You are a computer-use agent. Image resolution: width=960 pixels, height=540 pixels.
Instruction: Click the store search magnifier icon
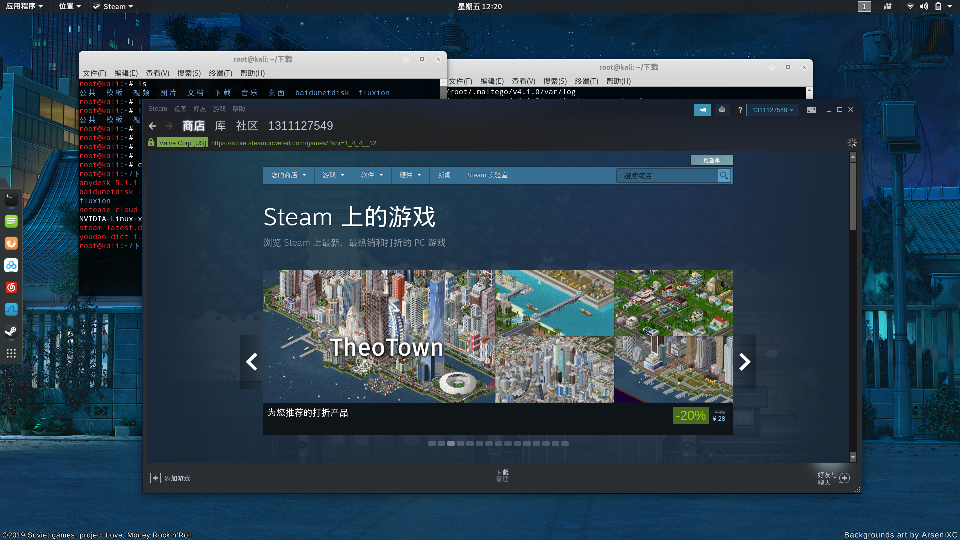[724, 175]
